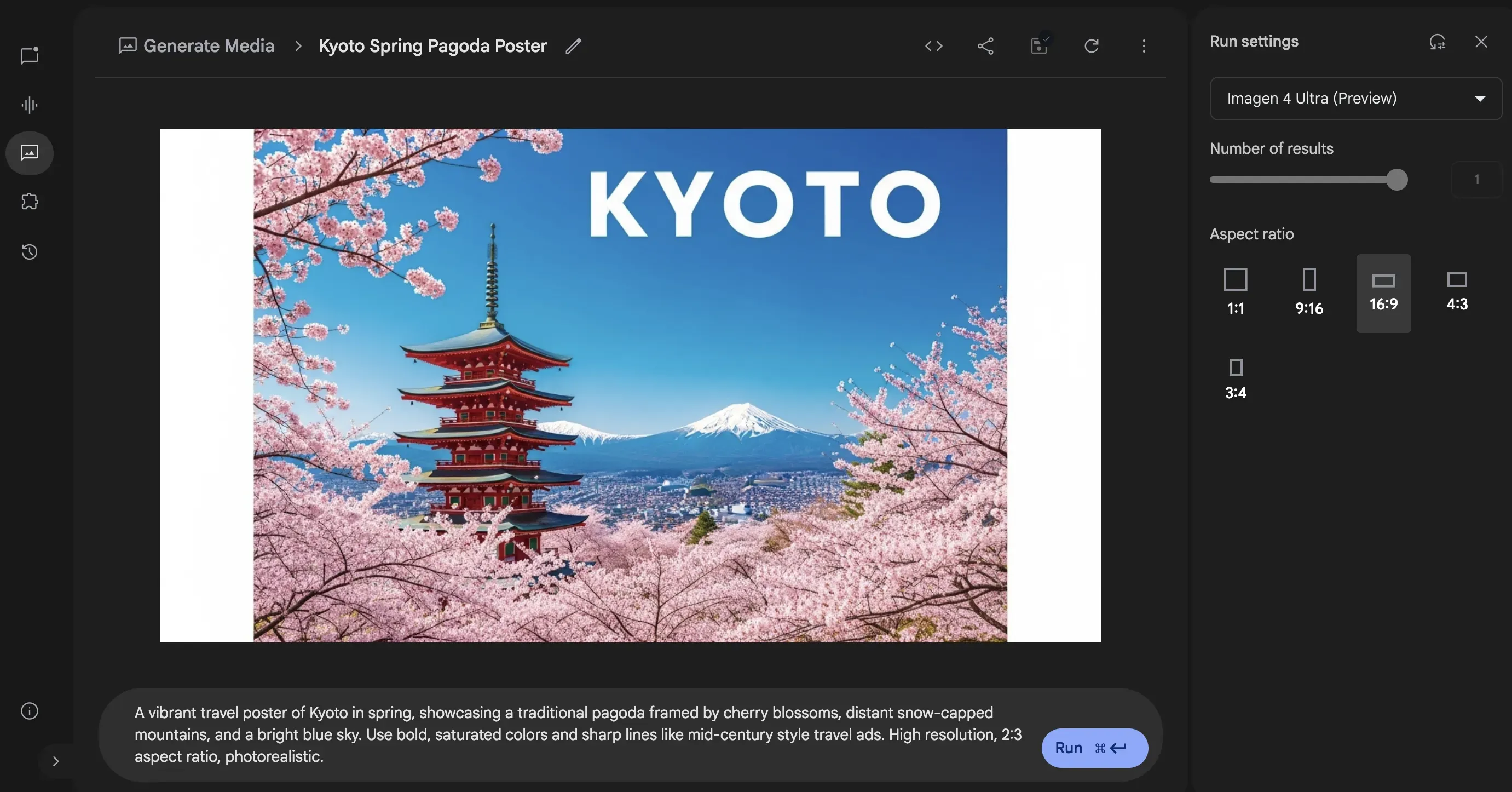Open the Stream audio waveform icon
Screen dimensions: 1512x792
click(30, 105)
